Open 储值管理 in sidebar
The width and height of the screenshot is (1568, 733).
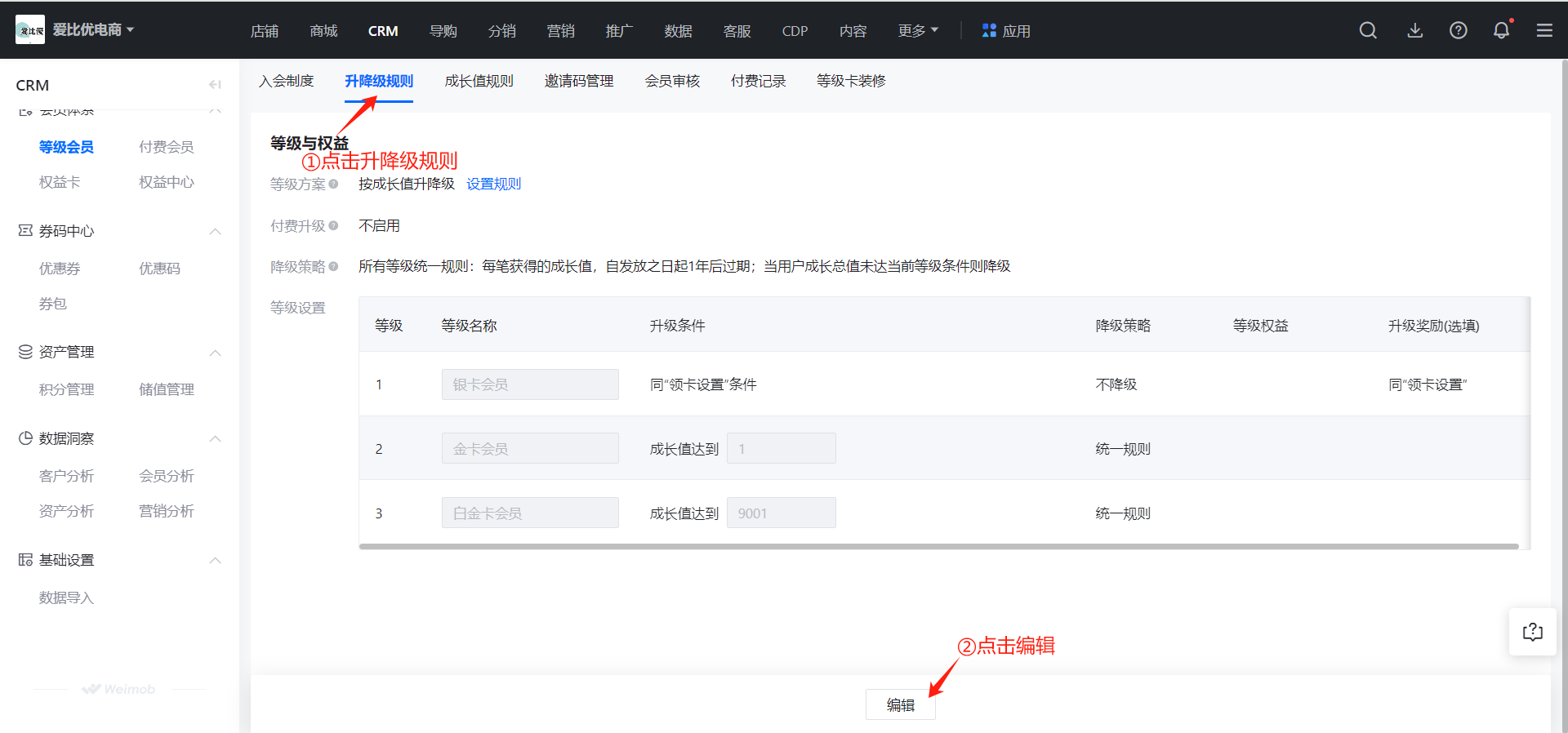tap(167, 389)
